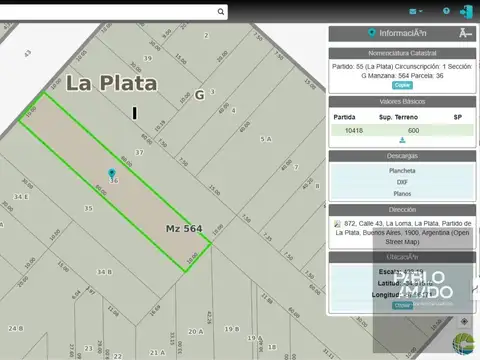Click the globe logo icon bottom right
480x360 pixels.
[464, 343]
